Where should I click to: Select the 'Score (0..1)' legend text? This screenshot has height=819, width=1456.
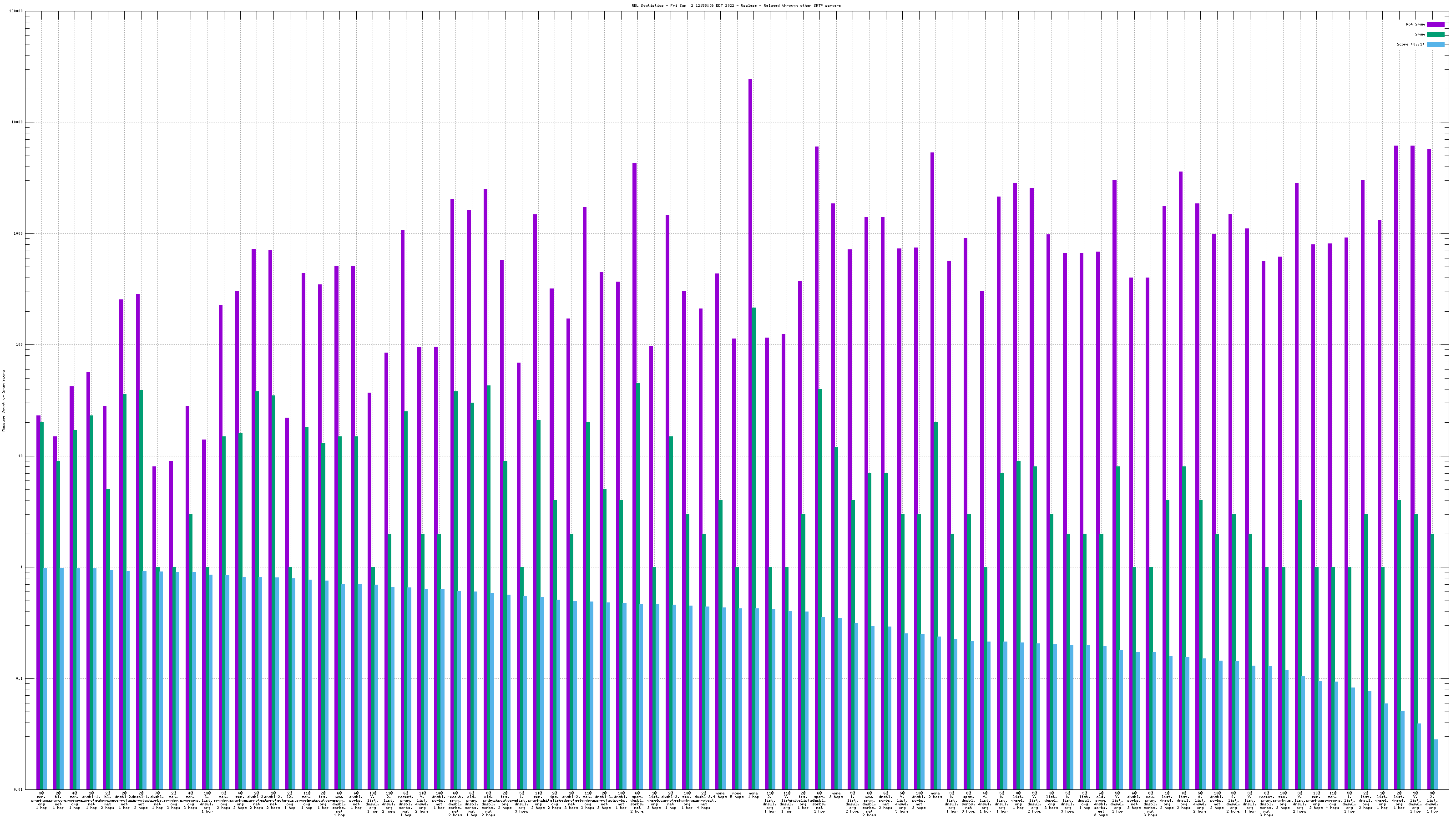1410,44
